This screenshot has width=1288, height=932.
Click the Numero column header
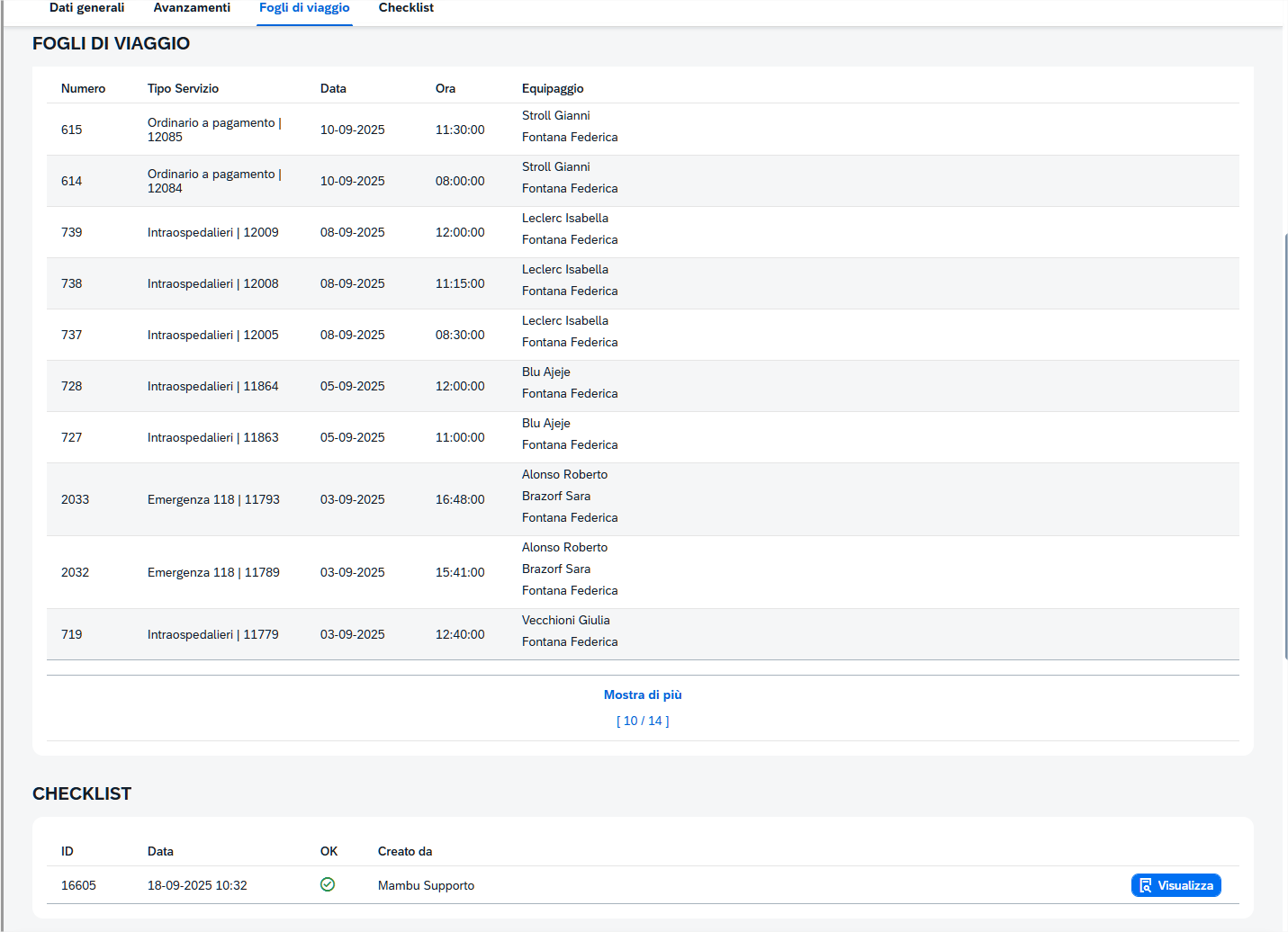(83, 88)
